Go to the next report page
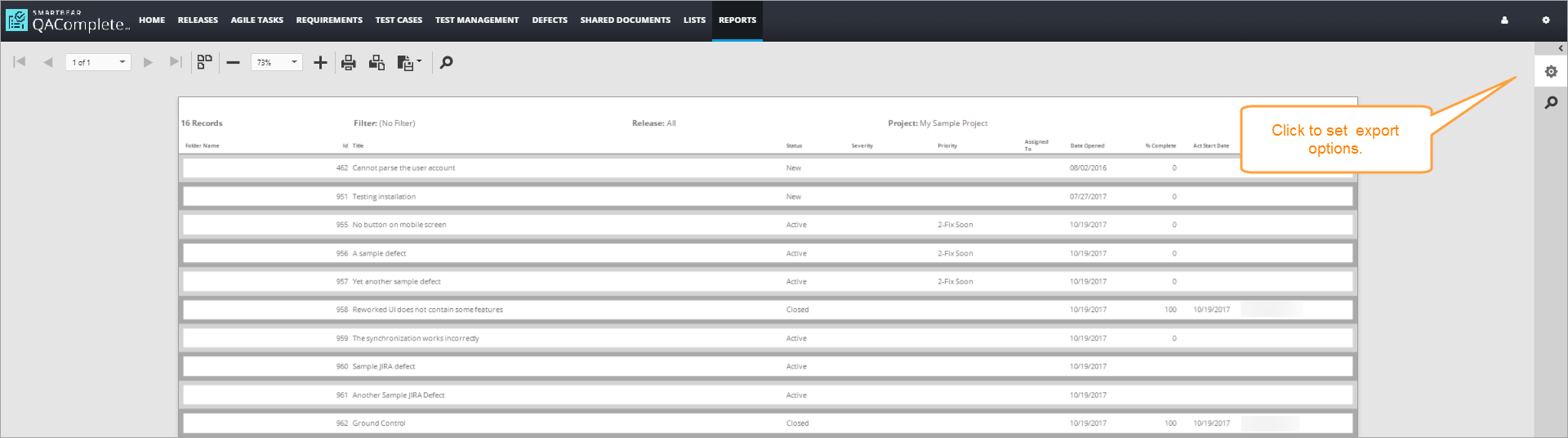Viewport: 1568px width, 438px height. tap(148, 62)
